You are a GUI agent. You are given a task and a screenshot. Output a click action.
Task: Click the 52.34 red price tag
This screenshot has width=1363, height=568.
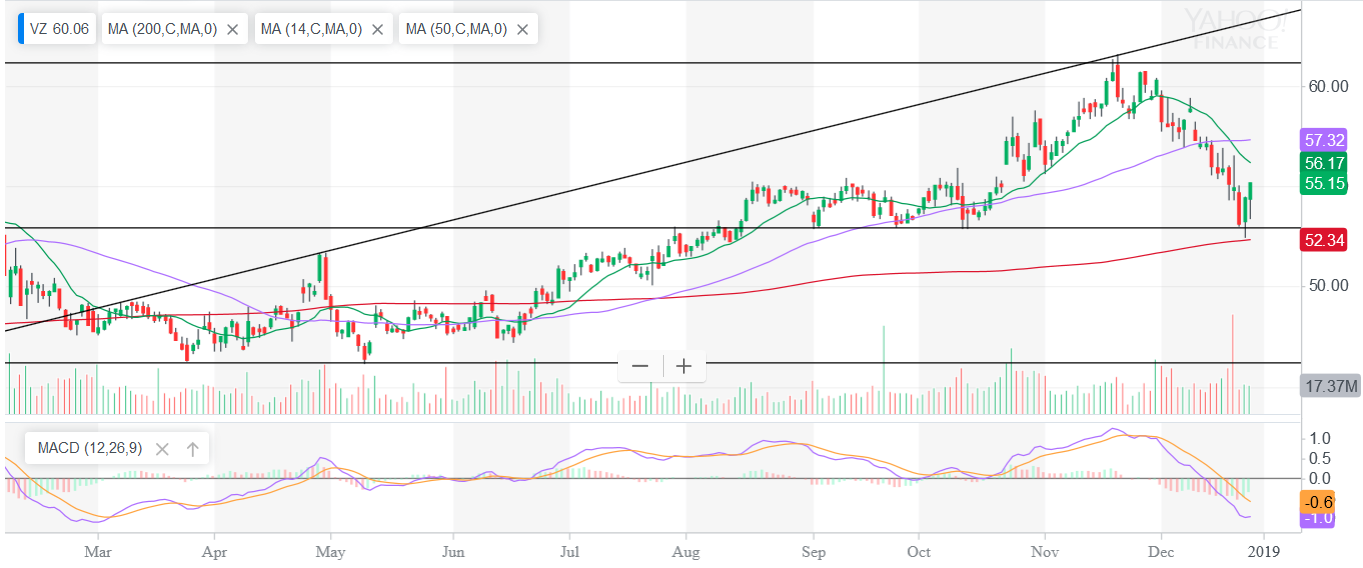tap(1324, 239)
